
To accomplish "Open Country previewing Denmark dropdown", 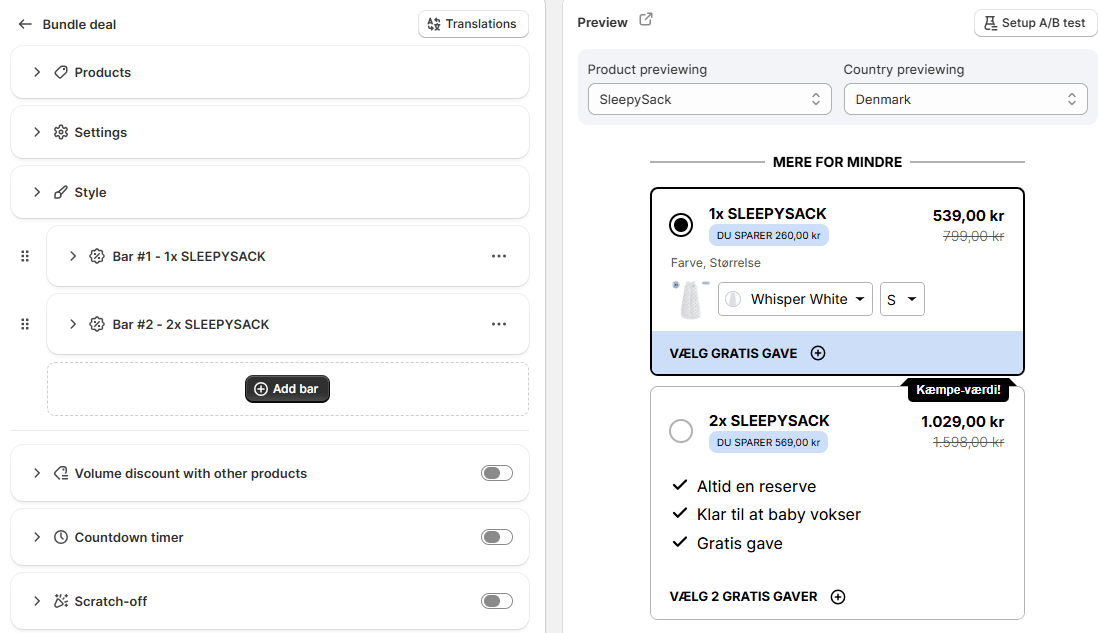I will coord(966,99).
